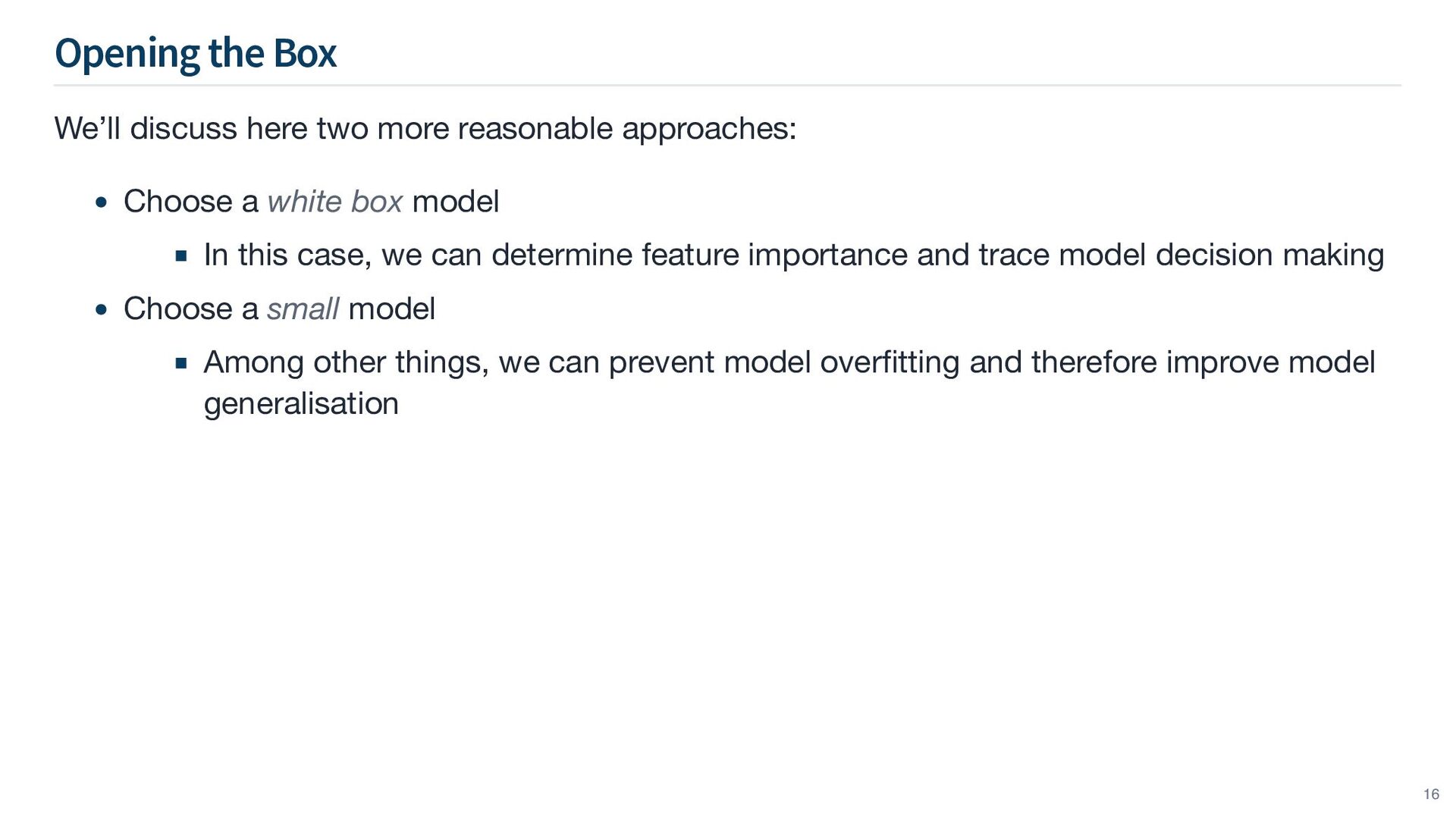1456x818 pixels.
Task: Click the word "generalisation"
Action: 301,403
